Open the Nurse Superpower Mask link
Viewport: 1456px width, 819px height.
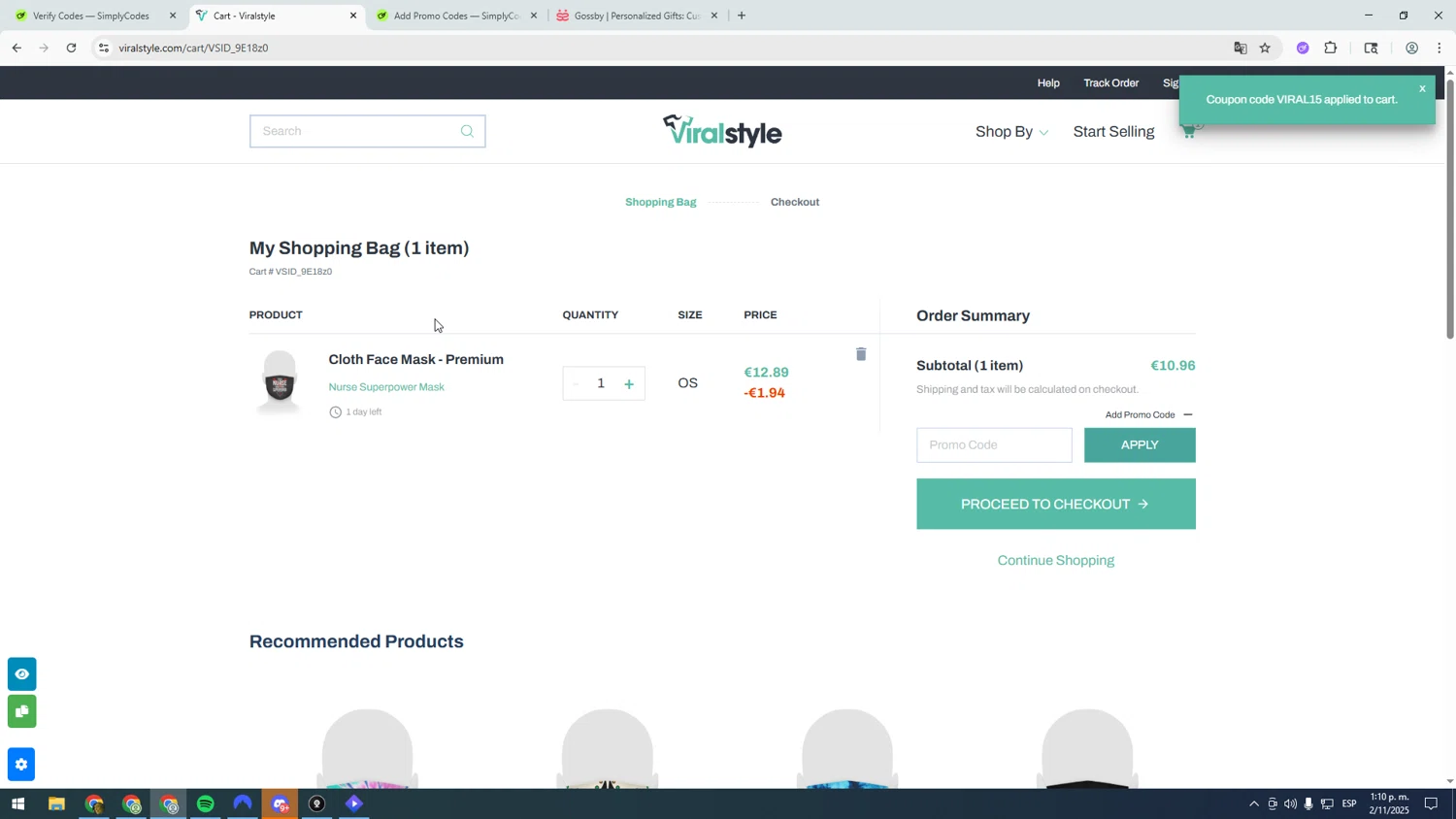coord(386,387)
